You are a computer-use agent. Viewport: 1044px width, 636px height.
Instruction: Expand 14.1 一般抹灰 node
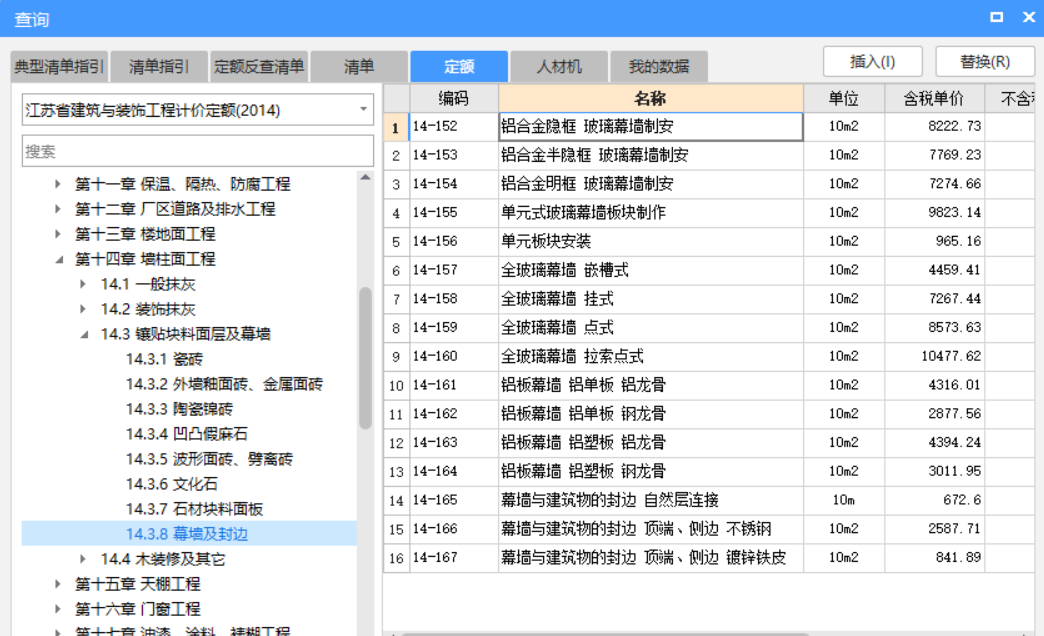83,284
